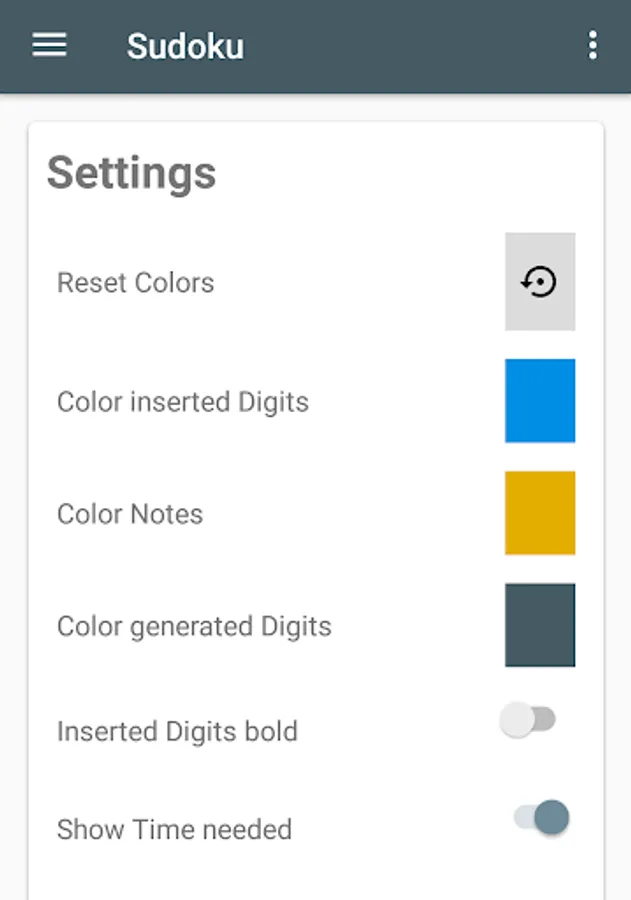Tap the Inserted Digits bold label

tap(177, 731)
